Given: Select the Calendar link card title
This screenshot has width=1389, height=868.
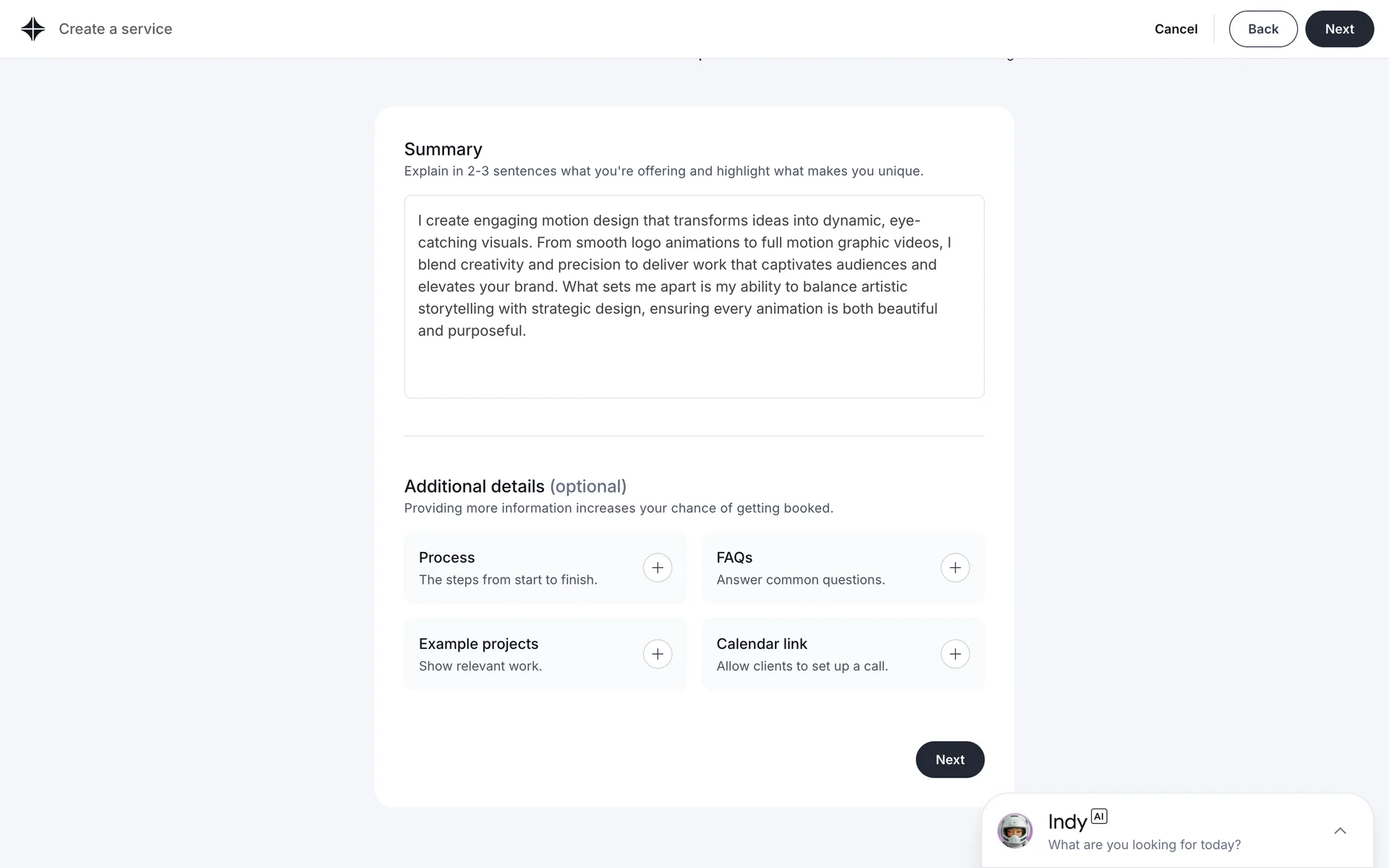Looking at the screenshot, I should tap(761, 644).
